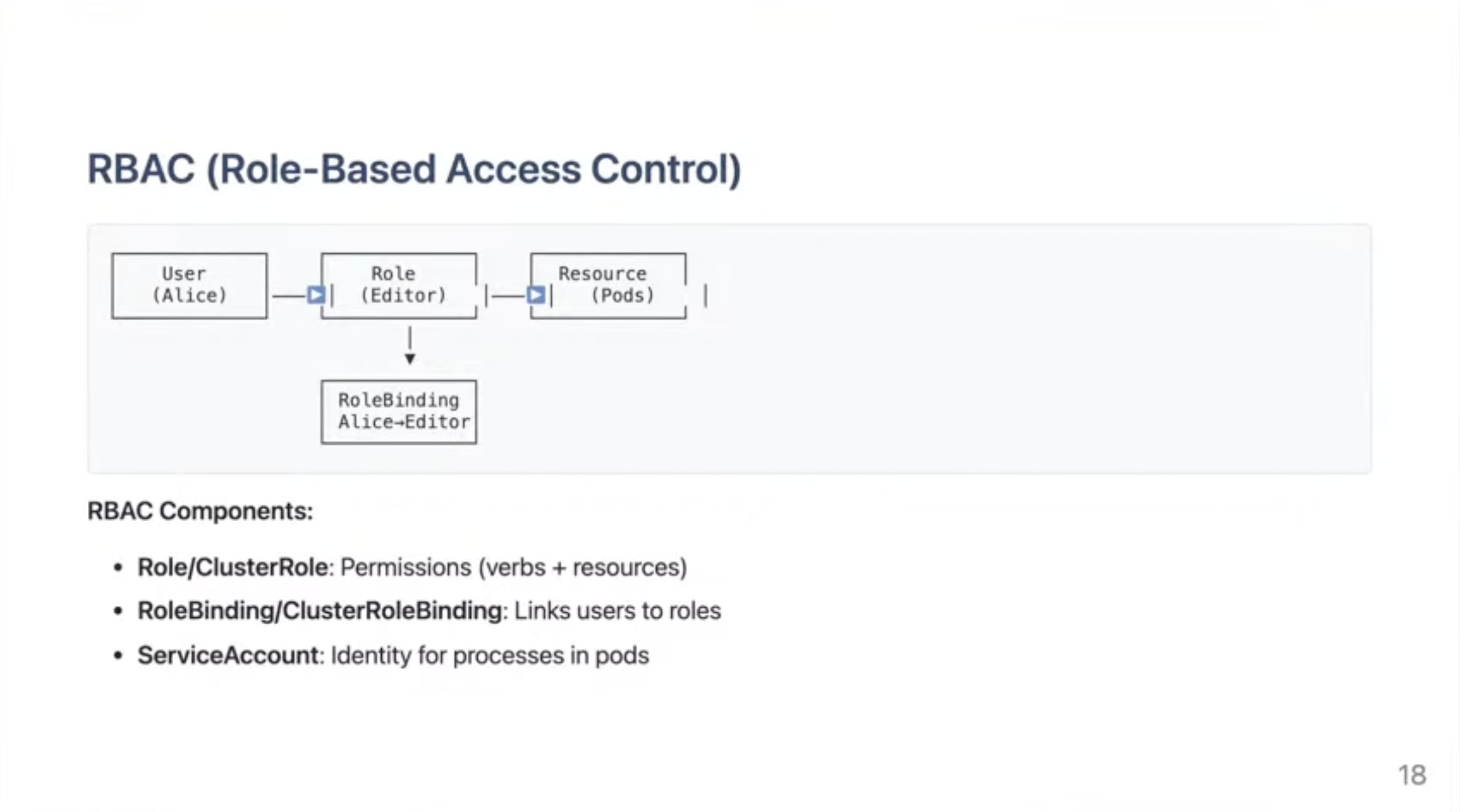The height and width of the screenshot is (812, 1460).
Task: Click the 'RBAC Components:' heading
Action: pyautogui.click(x=200, y=511)
